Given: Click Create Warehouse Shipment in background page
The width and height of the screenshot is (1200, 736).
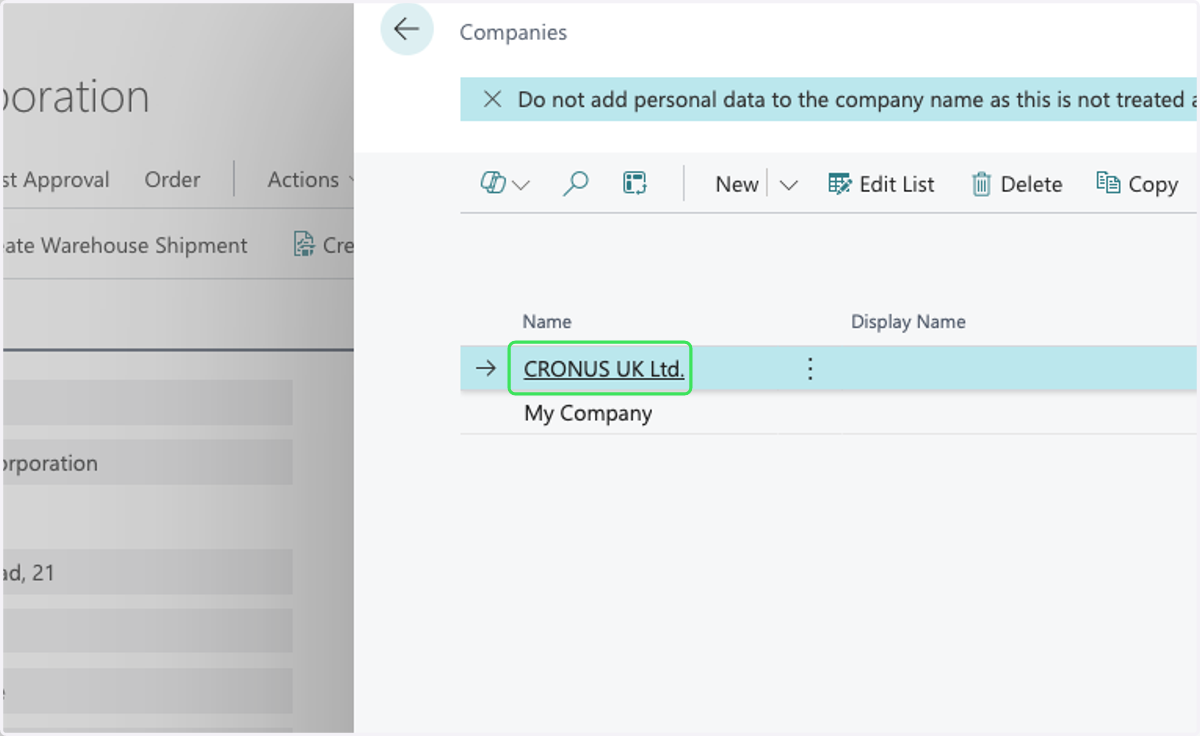Looking at the screenshot, I should 125,245.
